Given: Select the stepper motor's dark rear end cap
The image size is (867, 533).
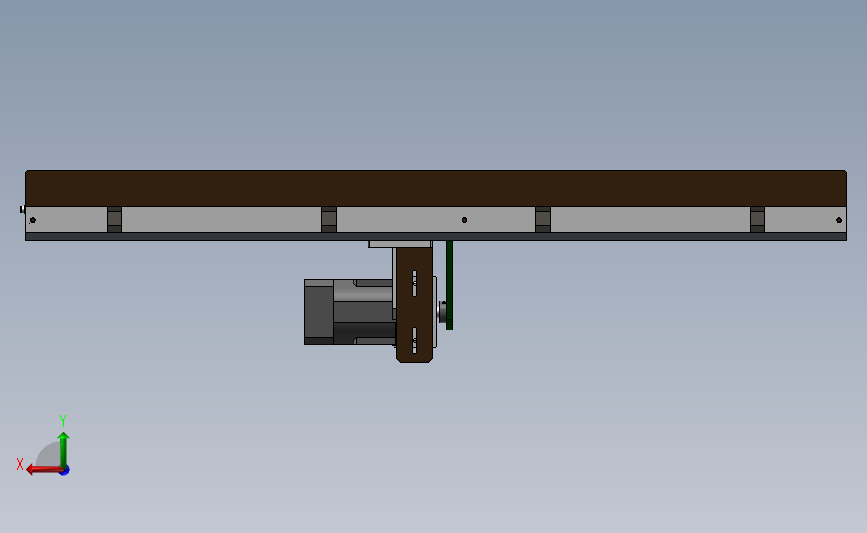Looking at the screenshot, I should pyautogui.click(x=319, y=312).
